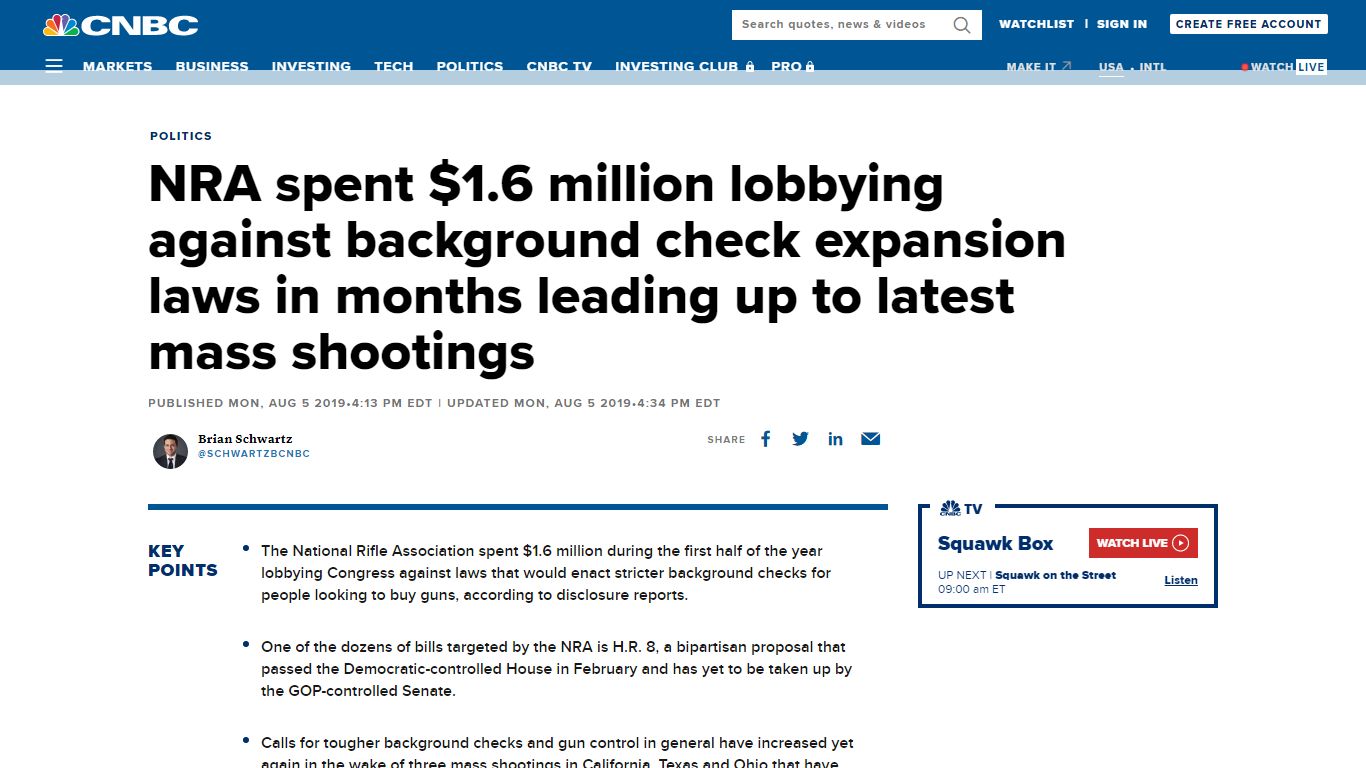Click Squawk on the Street up next text
1366x768 pixels.
pos(1055,575)
